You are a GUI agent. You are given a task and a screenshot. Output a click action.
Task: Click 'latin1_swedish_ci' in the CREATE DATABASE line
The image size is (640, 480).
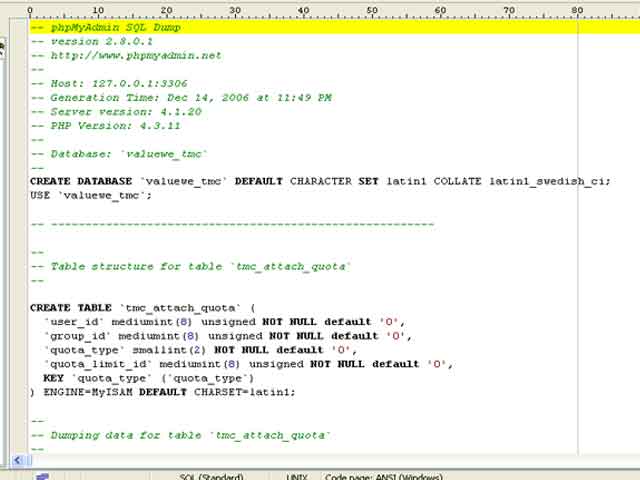(546, 181)
